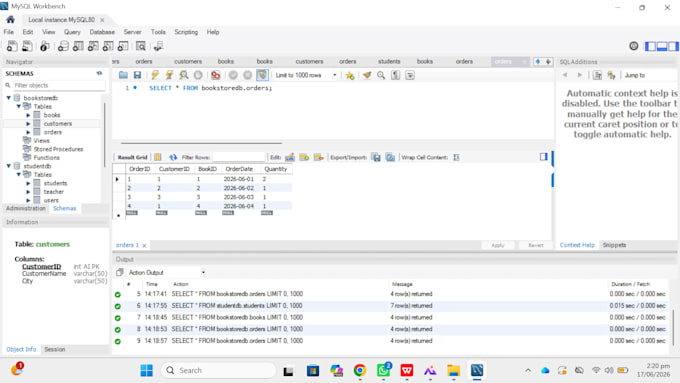Image resolution: width=680 pixels, height=383 pixels.
Task: Click the Apply button under results
Action: 498,246
